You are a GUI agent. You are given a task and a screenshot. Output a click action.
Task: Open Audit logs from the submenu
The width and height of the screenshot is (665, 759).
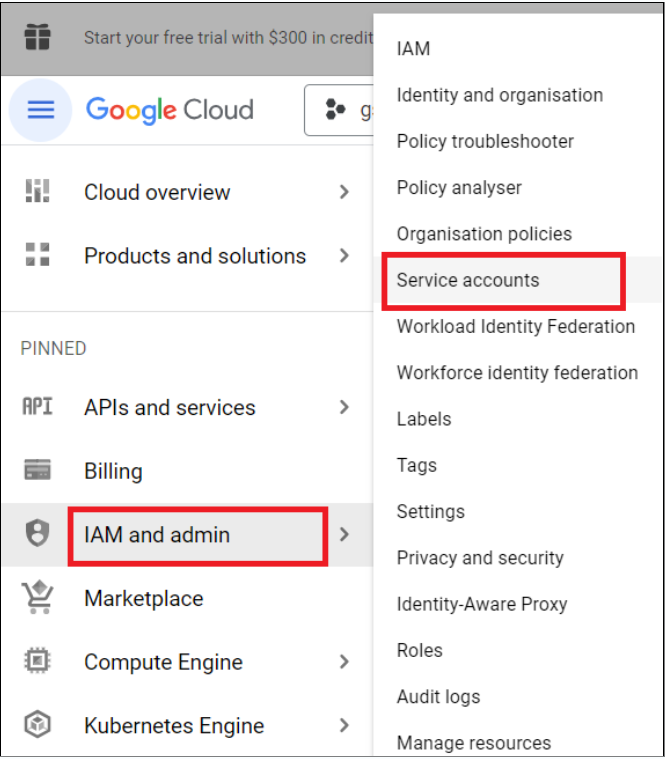coord(438,697)
